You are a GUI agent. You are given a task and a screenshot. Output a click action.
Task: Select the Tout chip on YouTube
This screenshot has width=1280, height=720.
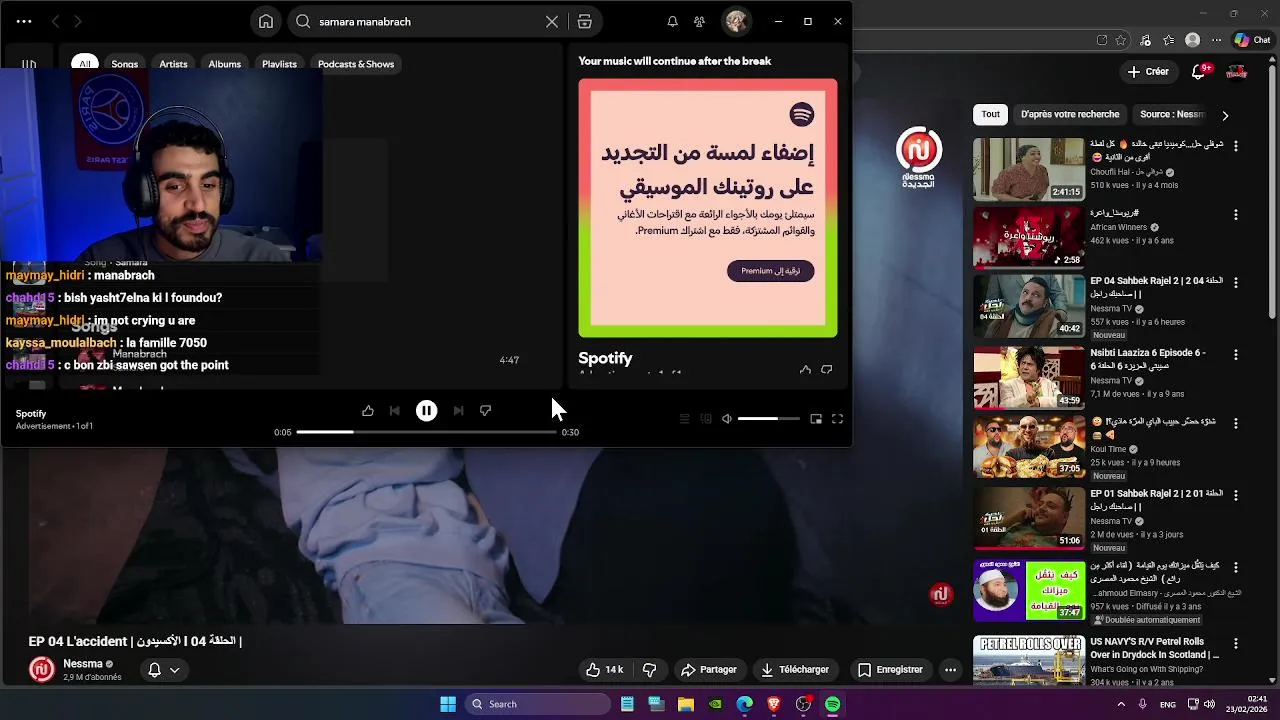coord(990,114)
